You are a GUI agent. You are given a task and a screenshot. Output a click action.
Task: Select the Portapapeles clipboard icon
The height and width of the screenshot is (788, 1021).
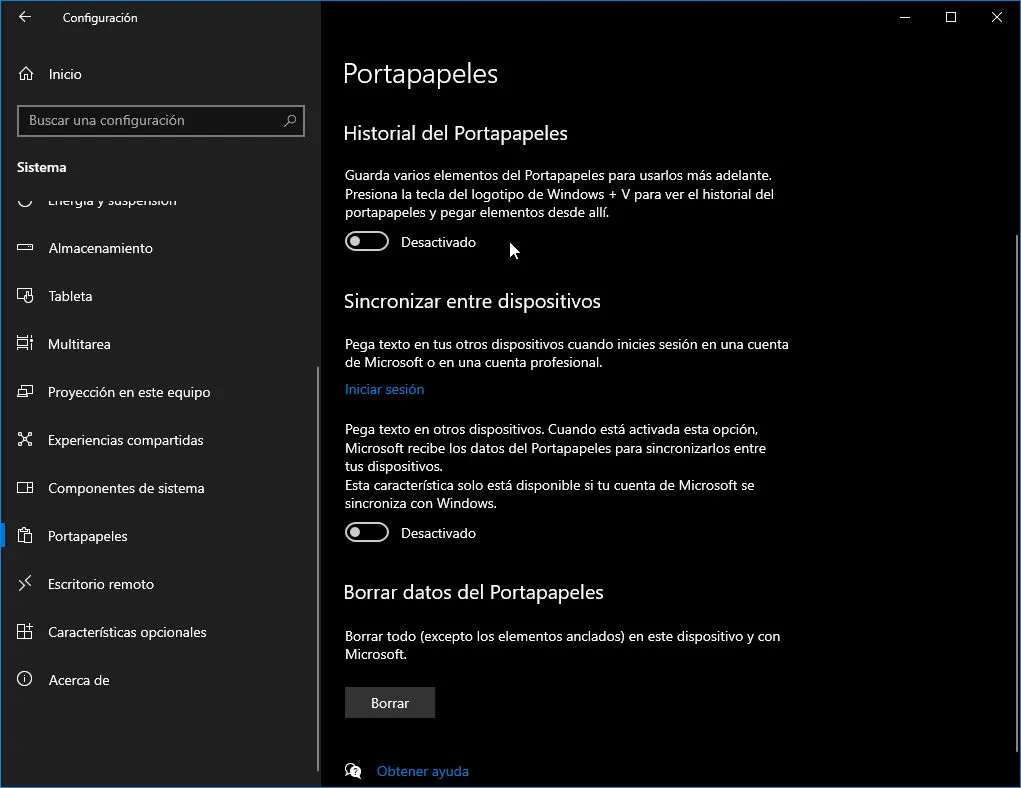click(25, 535)
